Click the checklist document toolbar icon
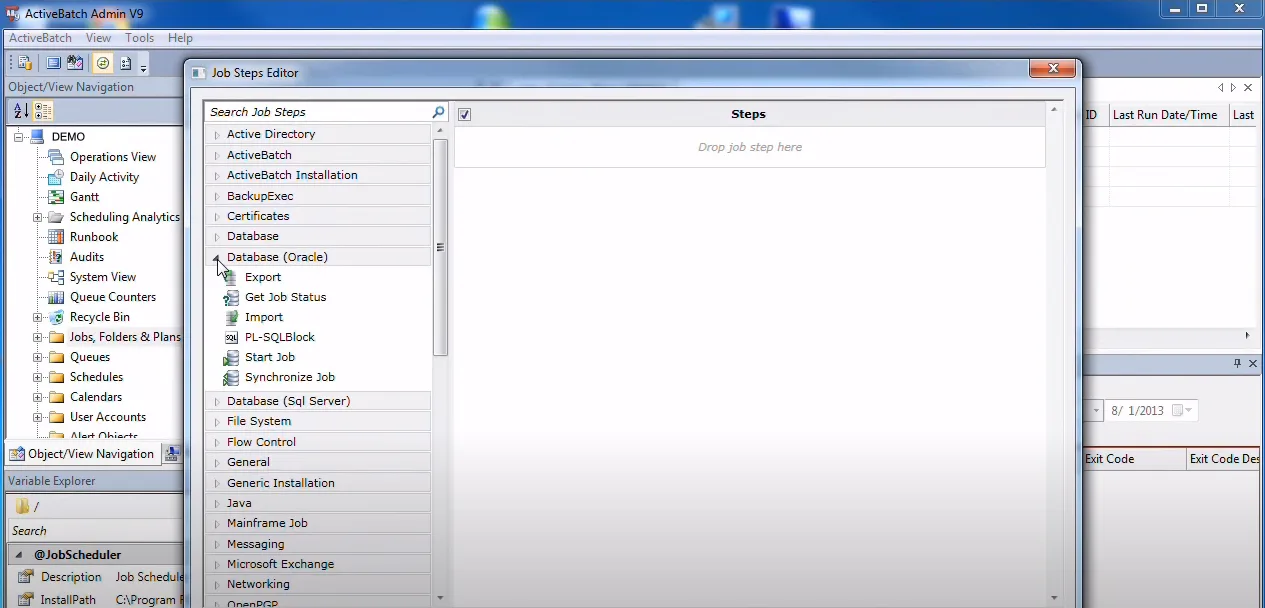1265x608 pixels. [x=126, y=63]
